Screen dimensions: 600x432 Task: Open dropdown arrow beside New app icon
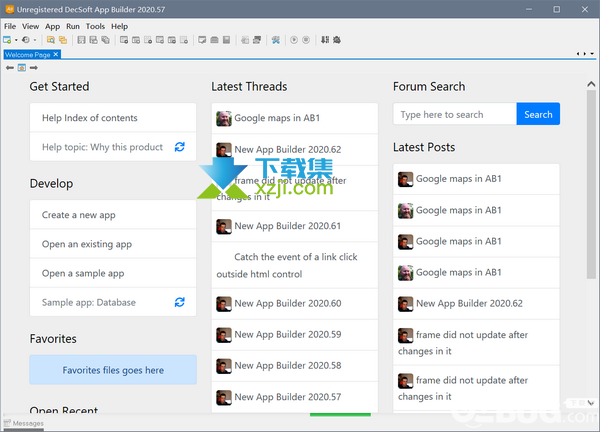[16, 40]
